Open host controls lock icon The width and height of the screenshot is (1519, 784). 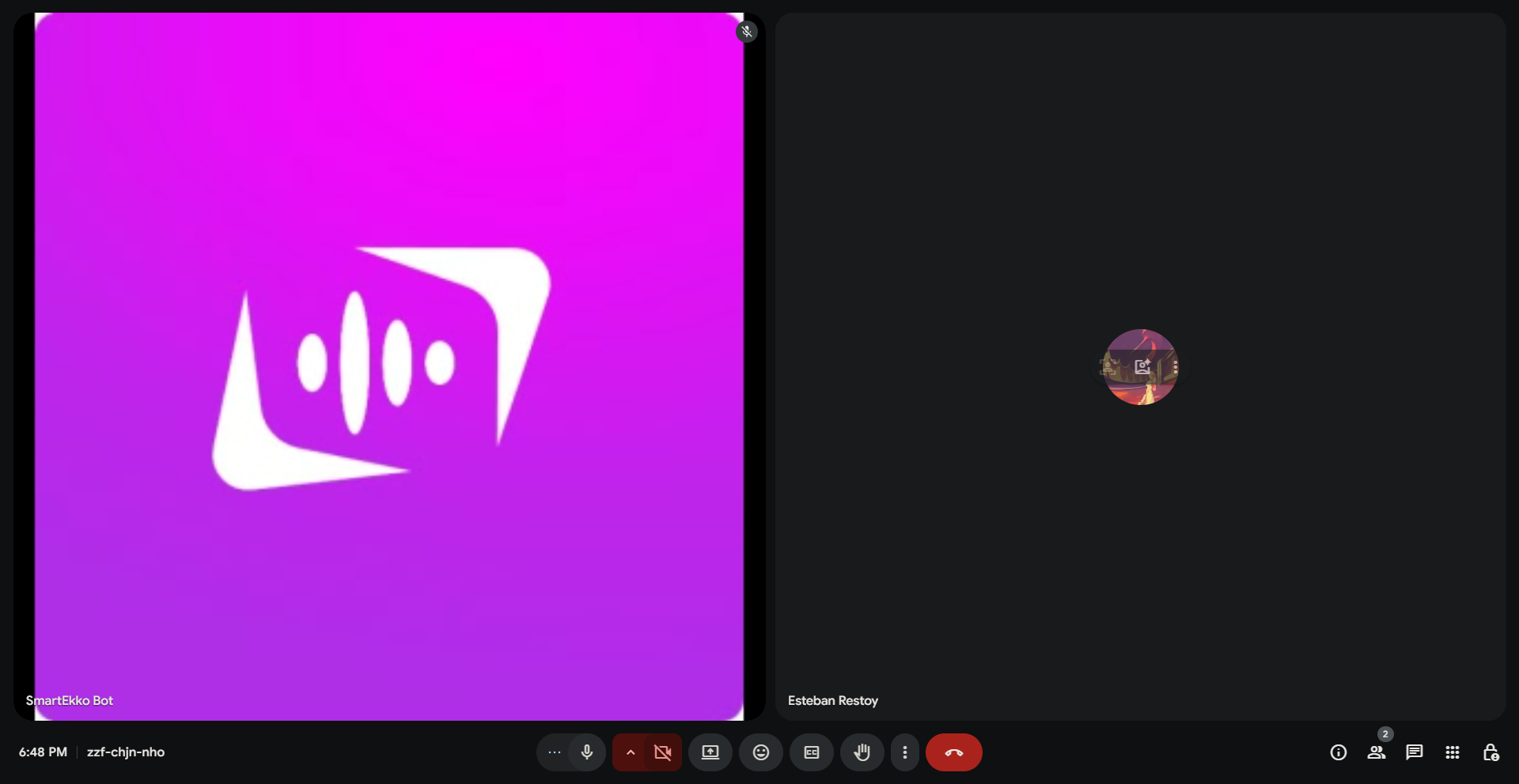click(1491, 752)
